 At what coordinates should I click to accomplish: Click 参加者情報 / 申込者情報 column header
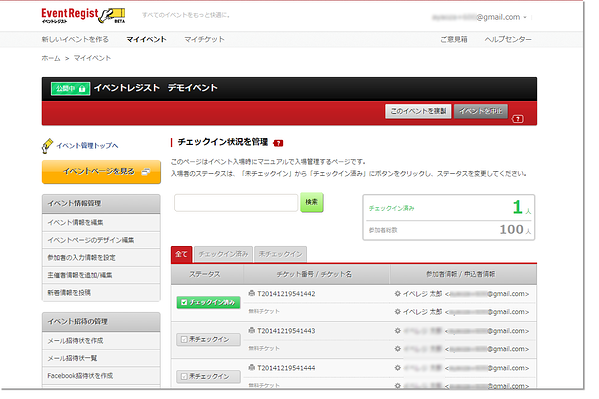click(463, 274)
